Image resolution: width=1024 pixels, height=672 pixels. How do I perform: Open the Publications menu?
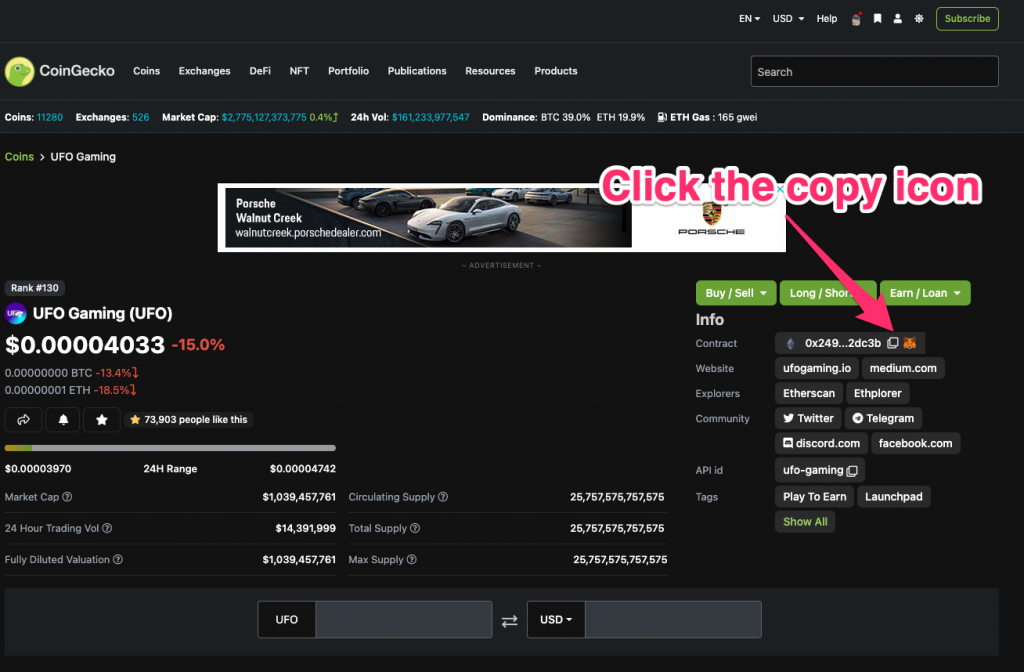(417, 71)
